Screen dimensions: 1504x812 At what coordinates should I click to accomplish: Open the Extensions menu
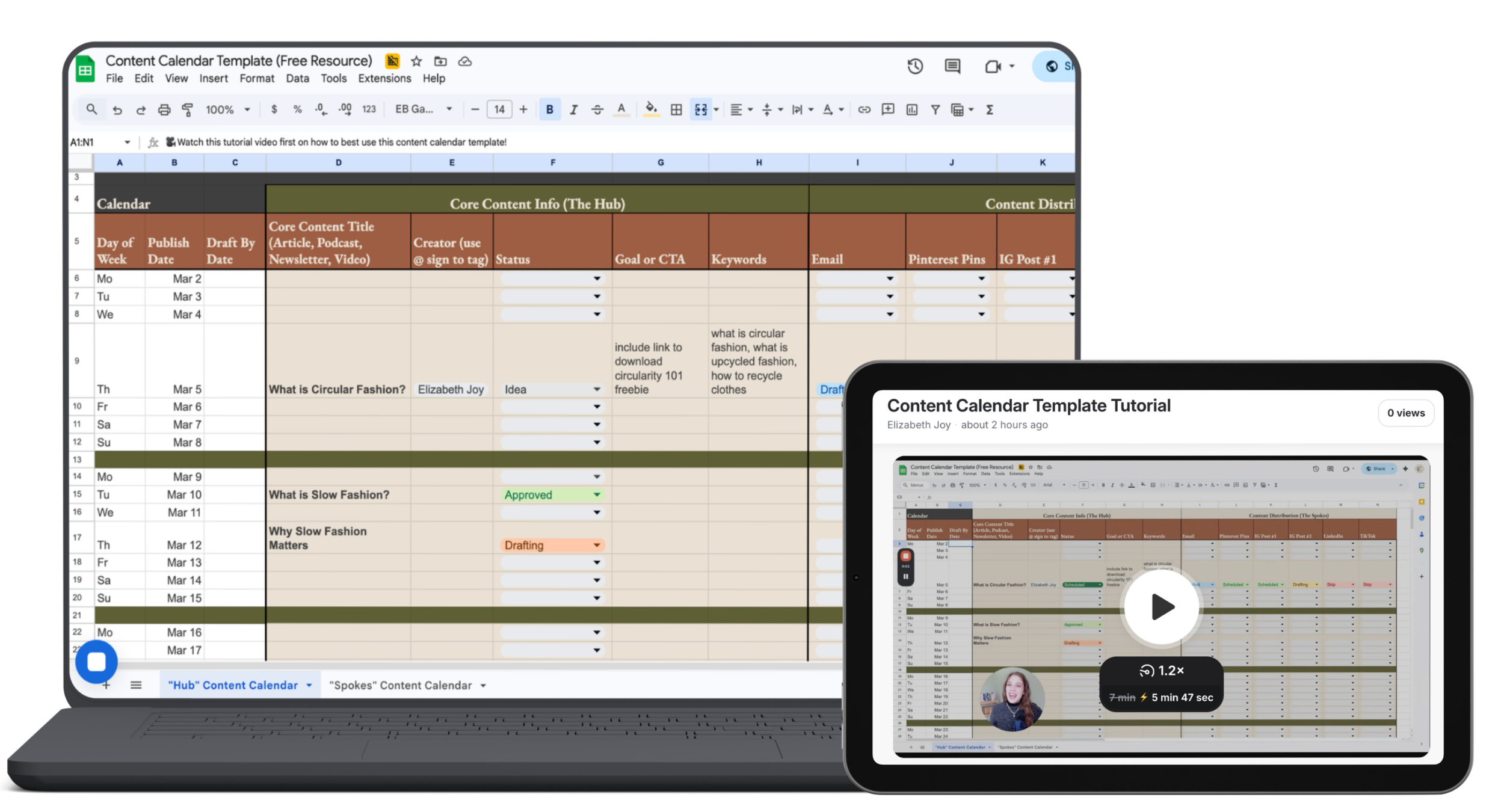[x=384, y=78]
